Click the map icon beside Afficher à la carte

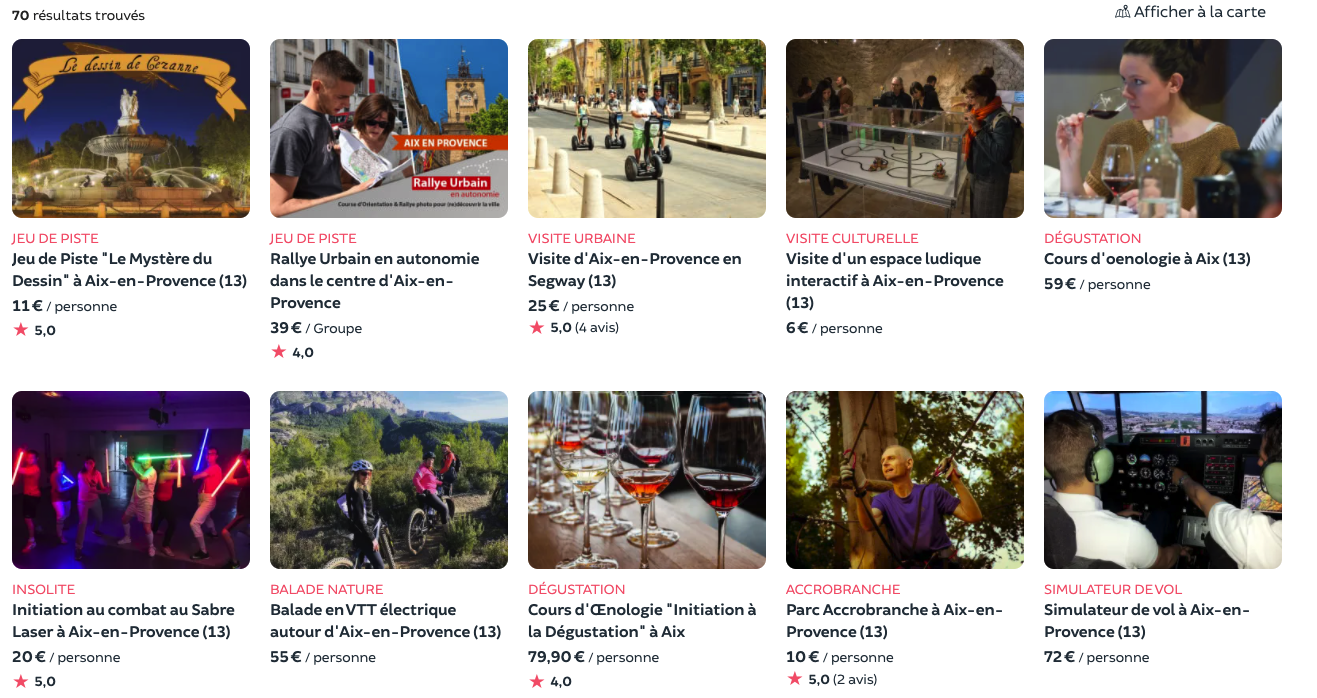point(1122,12)
